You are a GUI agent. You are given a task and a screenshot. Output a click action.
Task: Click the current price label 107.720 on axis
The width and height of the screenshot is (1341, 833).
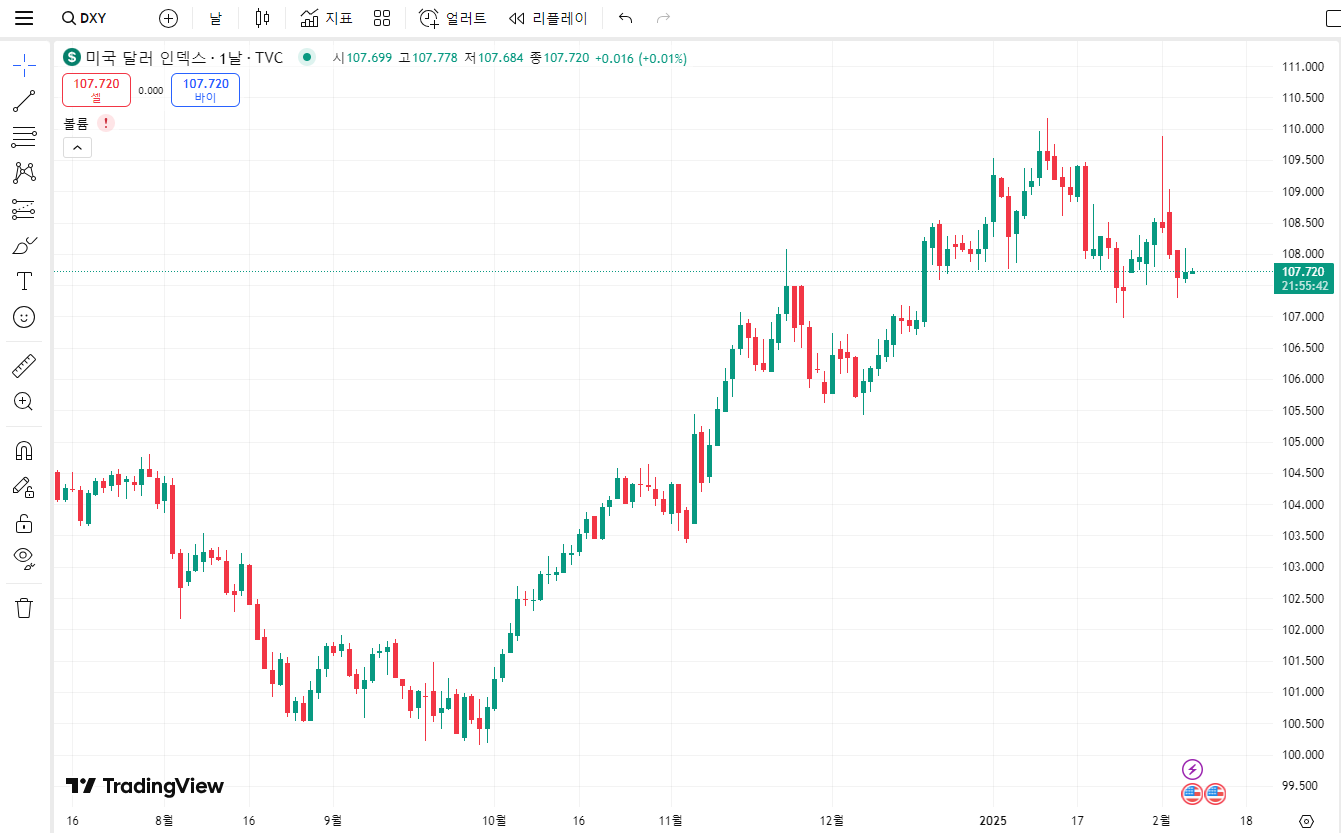click(x=1302, y=271)
